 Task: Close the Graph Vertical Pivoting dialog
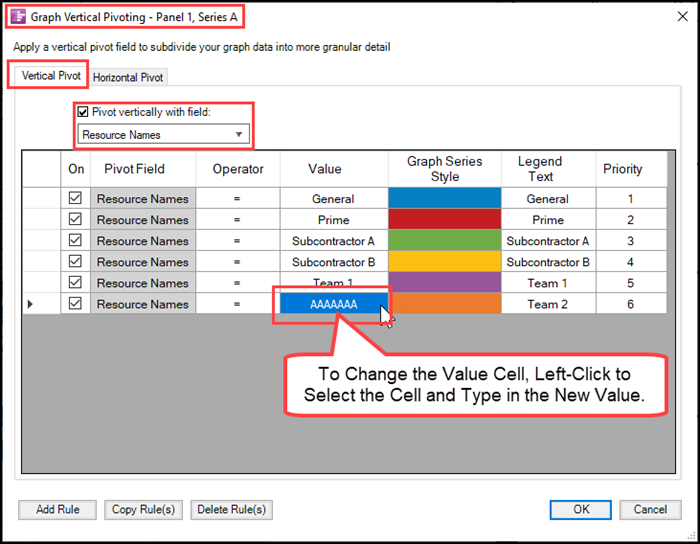(x=682, y=17)
